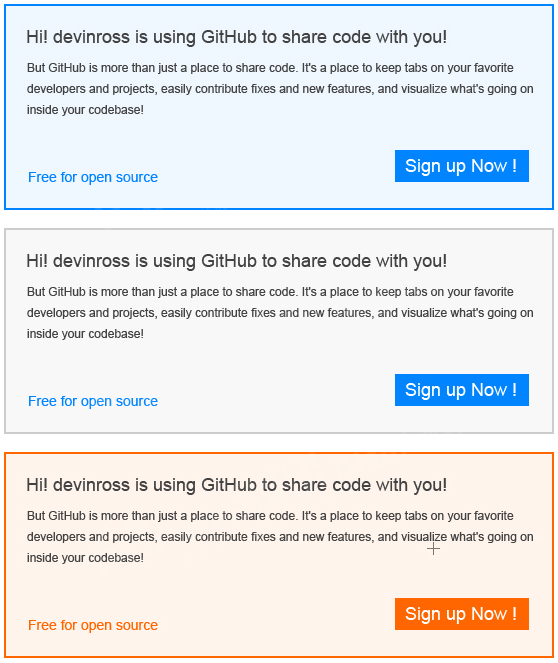Open the orange Free for open source link
Screen dimensions: 558x663
(93, 625)
